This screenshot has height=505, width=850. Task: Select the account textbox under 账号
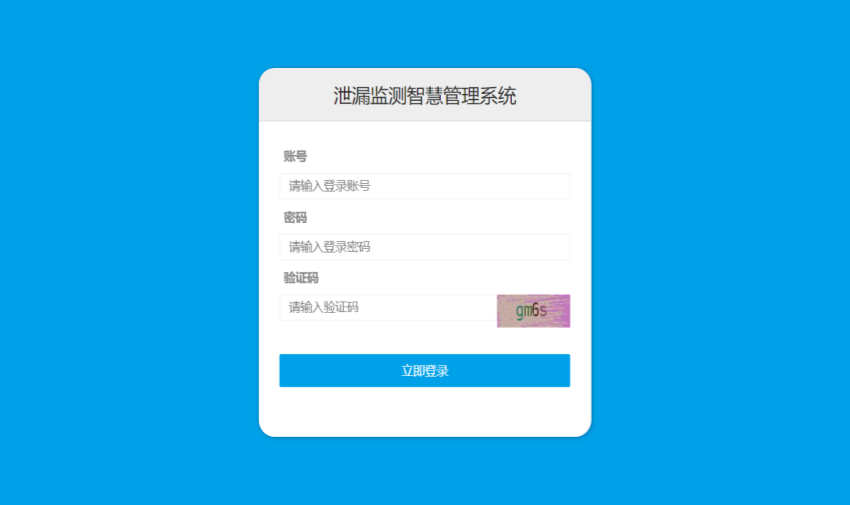point(424,186)
